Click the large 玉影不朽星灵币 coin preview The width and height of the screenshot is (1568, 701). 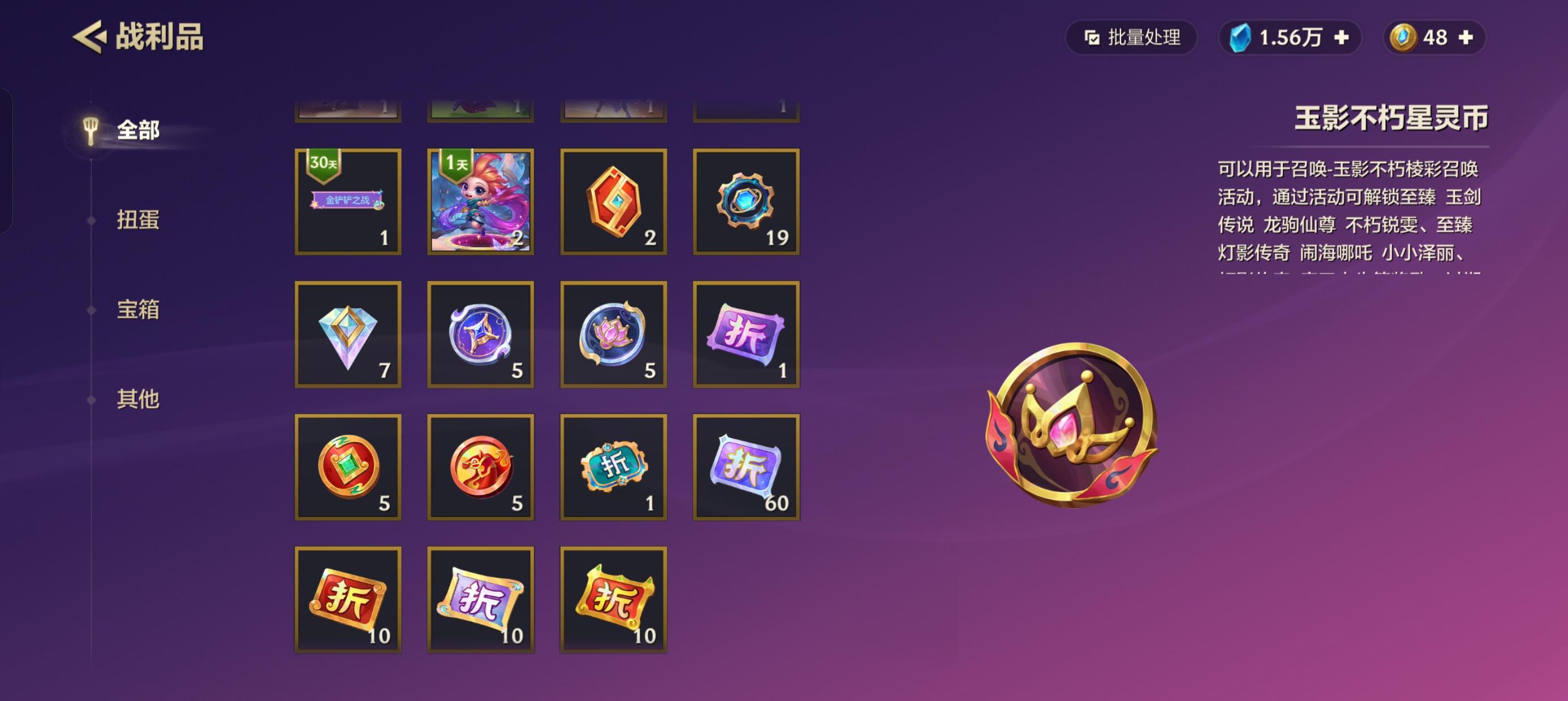click(x=1072, y=425)
